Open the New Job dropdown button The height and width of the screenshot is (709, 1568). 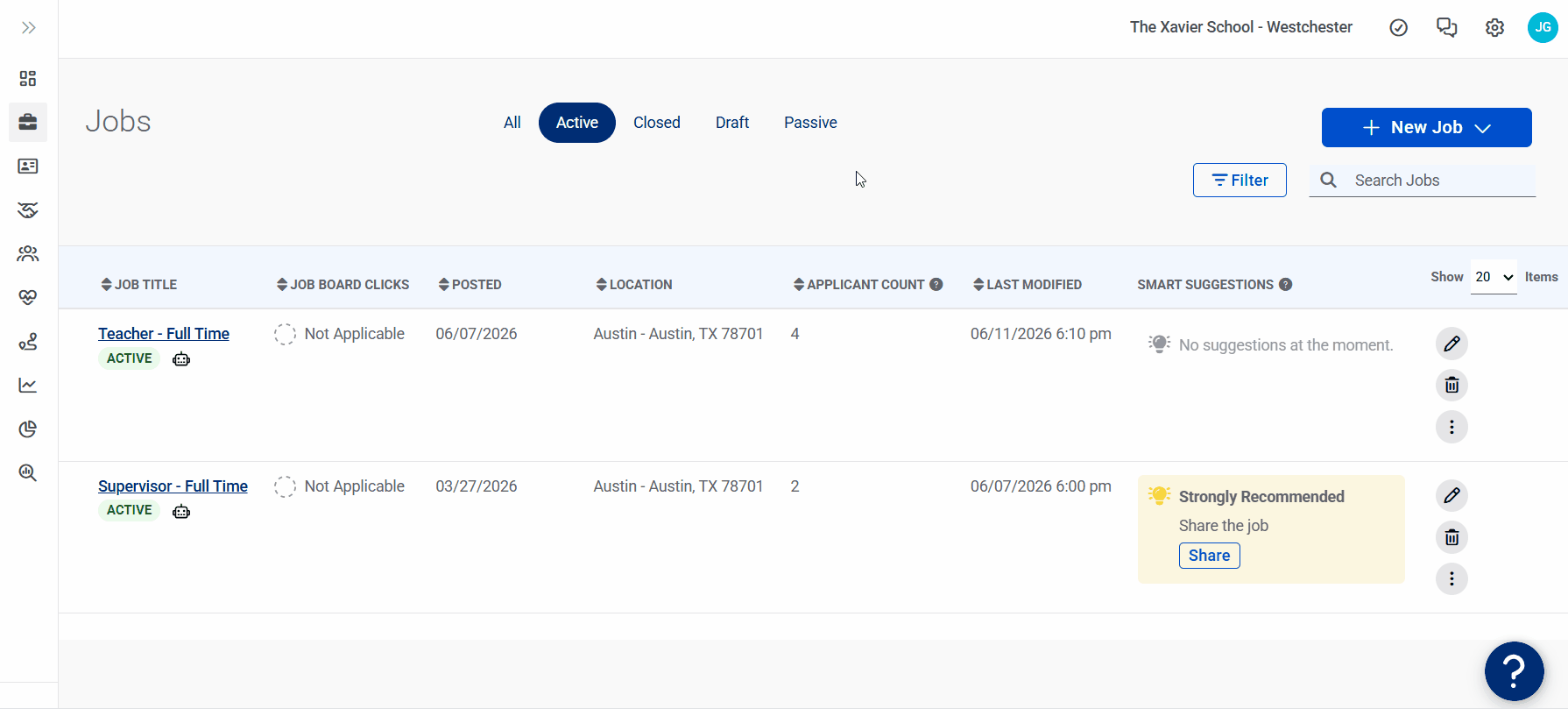pyautogui.click(x=1427, y=128)
